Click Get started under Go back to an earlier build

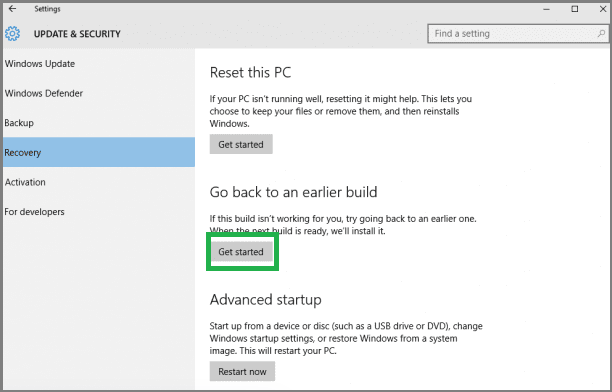point(241,251)
